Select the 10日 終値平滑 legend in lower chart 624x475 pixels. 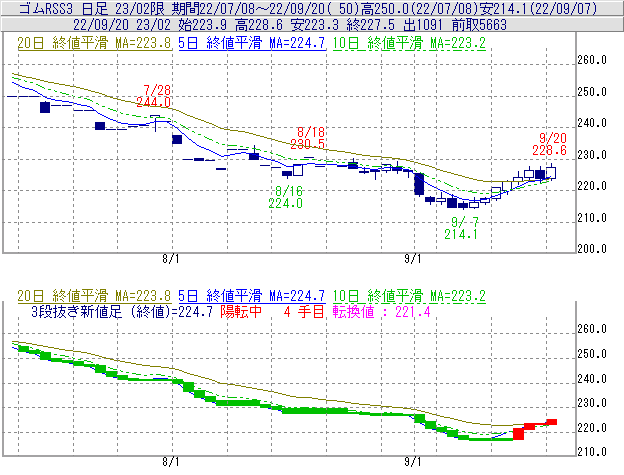tap(409, 296)
